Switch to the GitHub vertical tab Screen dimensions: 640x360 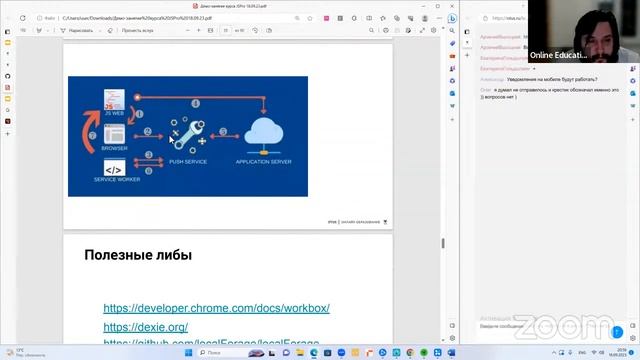[7, 76]
